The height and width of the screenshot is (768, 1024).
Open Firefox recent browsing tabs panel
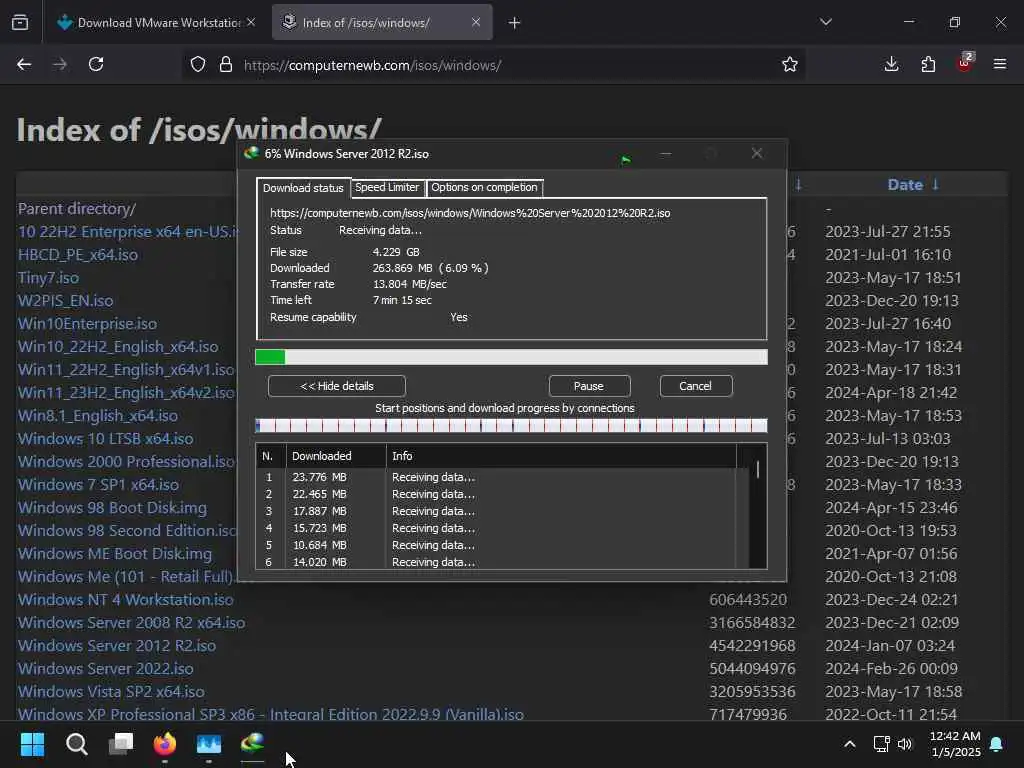click(20, 22)
